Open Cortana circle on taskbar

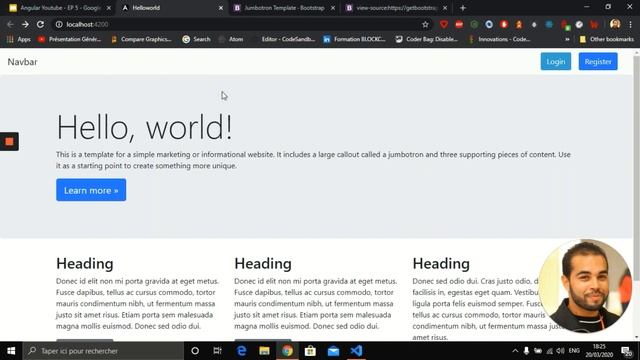195,351
